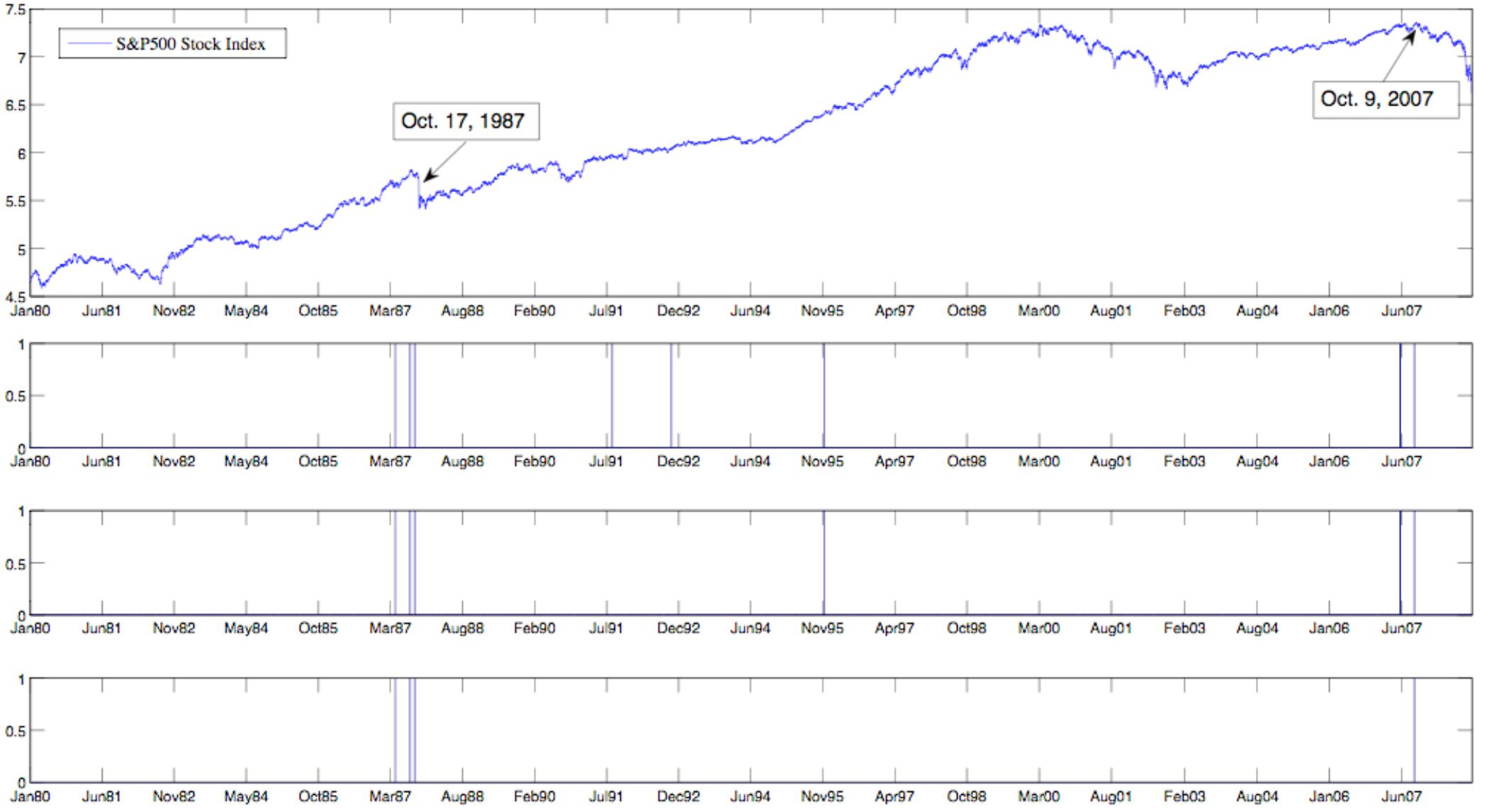
Task: Click Jan80 label under the S&P500 chart
Action: (x=30, y=310)
